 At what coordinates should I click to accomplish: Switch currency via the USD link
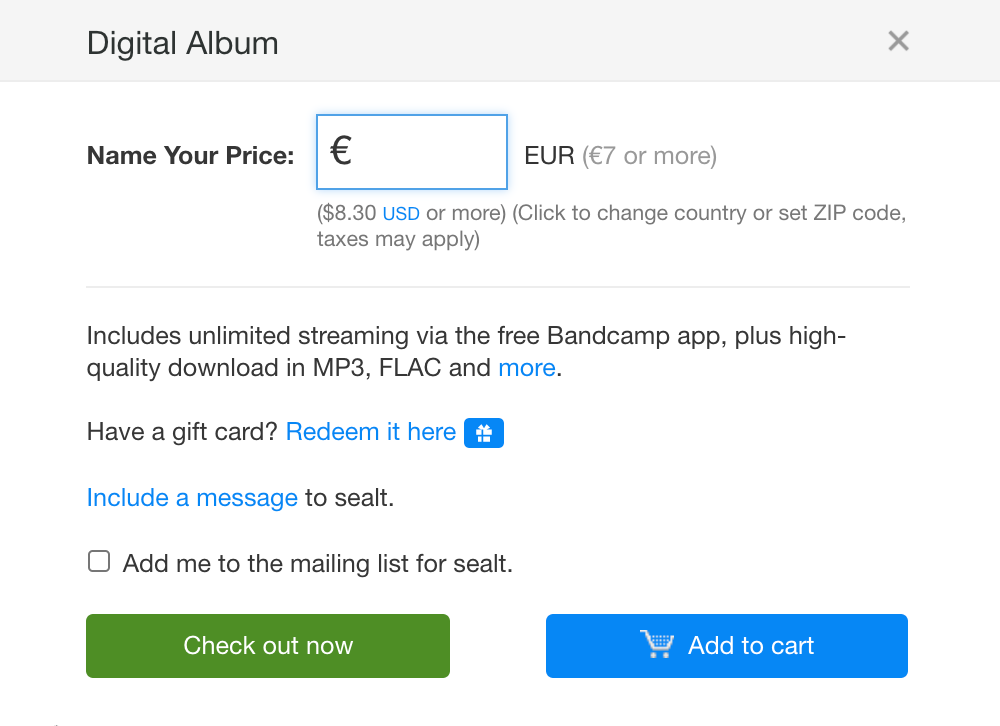click(401, 214)
